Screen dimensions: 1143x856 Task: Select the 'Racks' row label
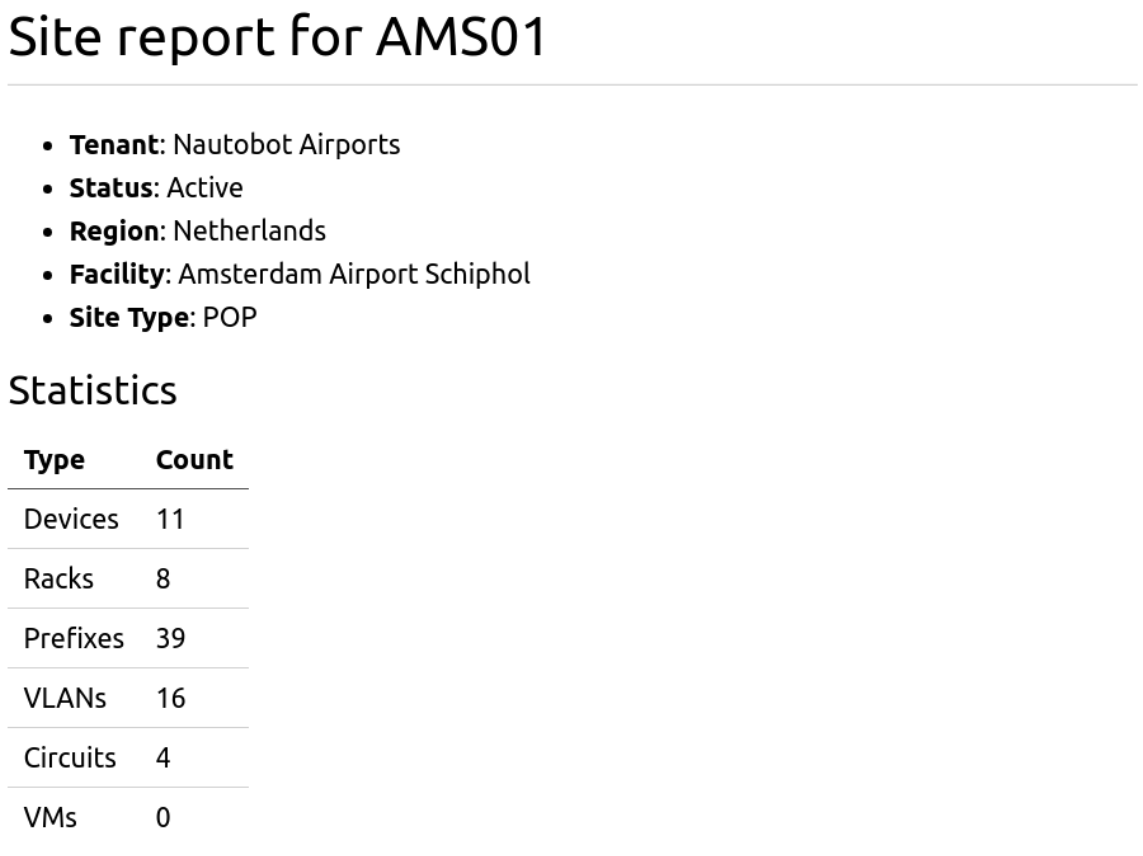pos(59,579)
